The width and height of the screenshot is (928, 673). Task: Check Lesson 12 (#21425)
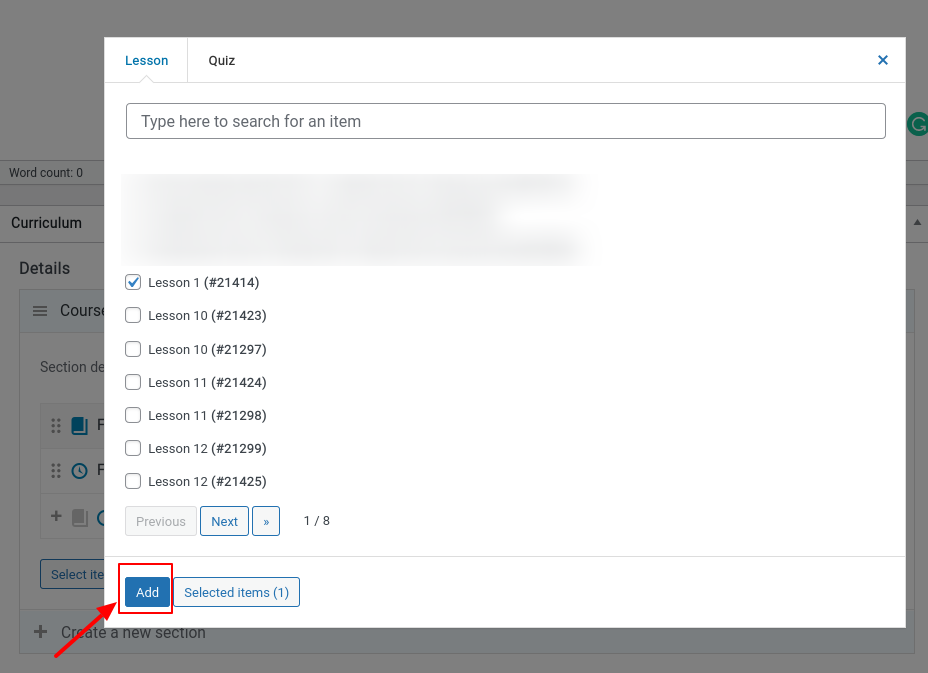click(x=133, y=481)
